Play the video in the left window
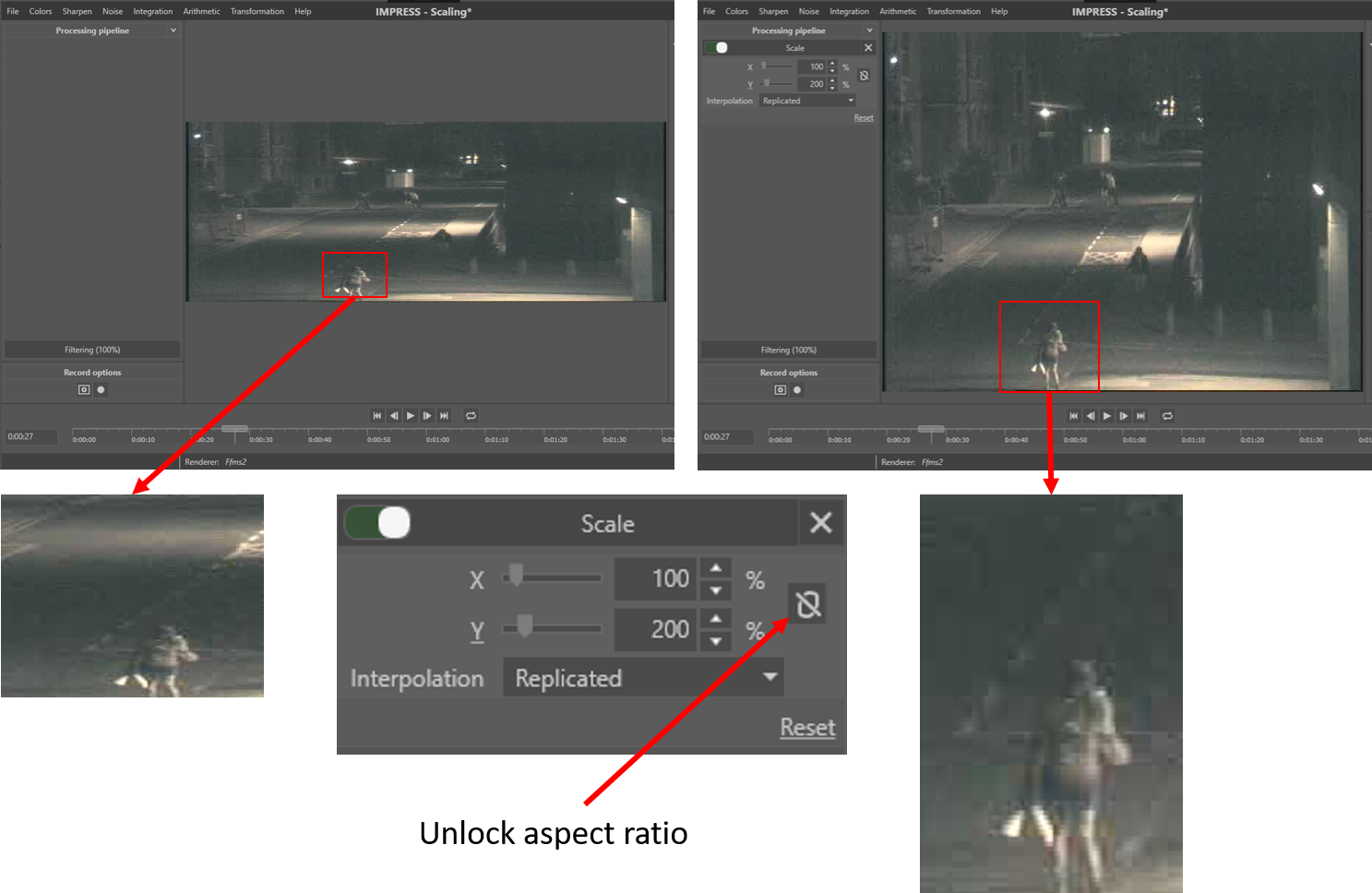The image size is (1372, 893). (x=411, y=416)
